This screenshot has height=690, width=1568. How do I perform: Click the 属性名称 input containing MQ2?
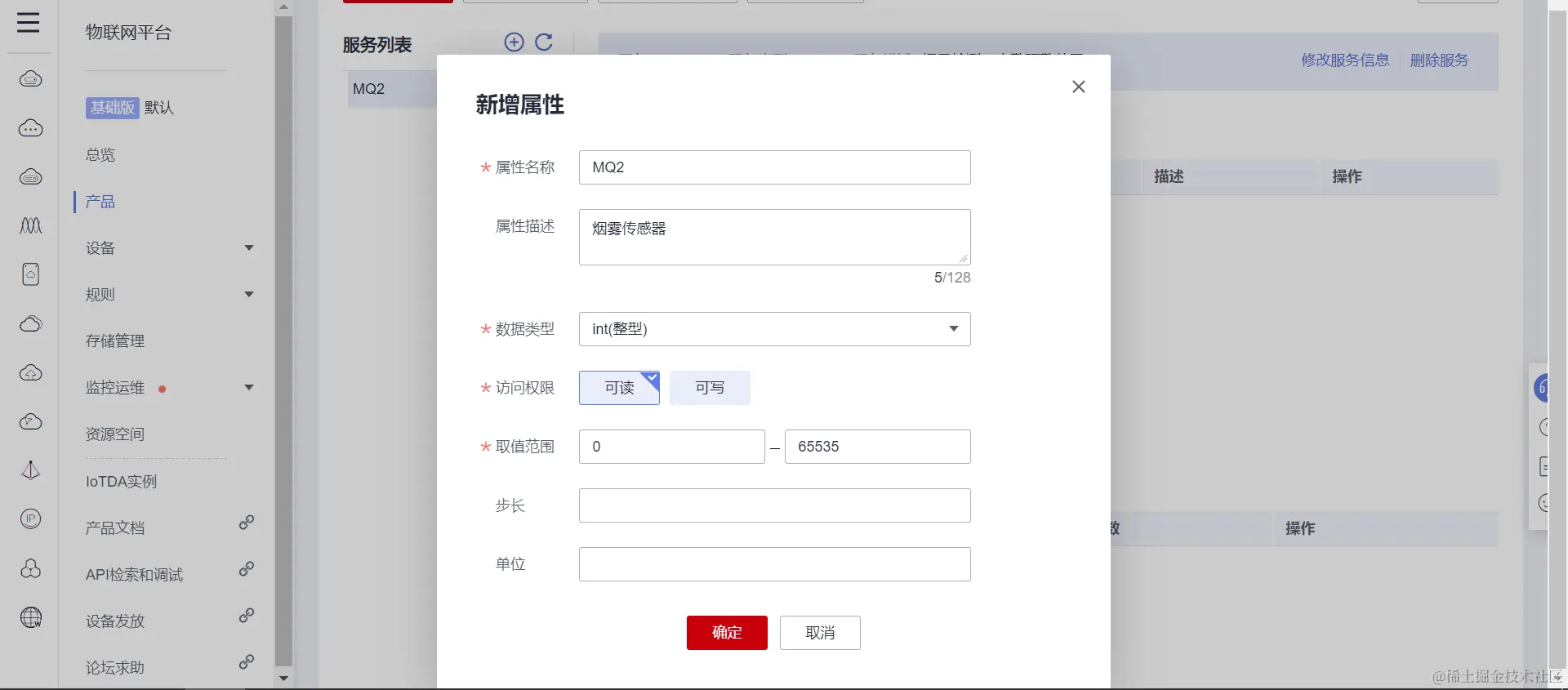point(775,167)
